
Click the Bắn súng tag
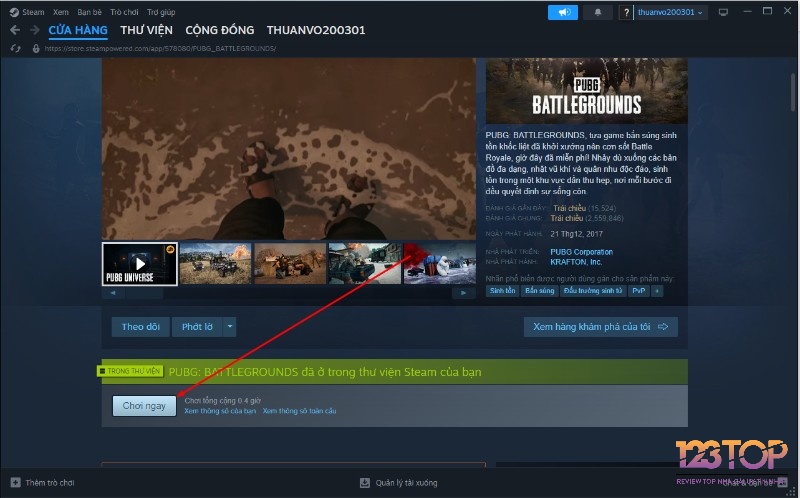pos(539,291)
